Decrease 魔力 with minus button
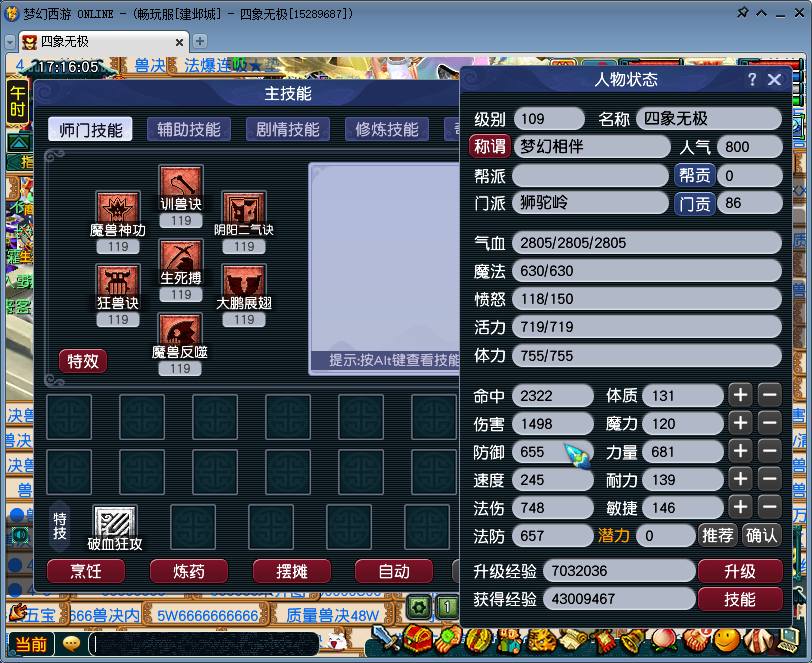The height and width of the screenshot is (663, 812). [x=770, y=423]
